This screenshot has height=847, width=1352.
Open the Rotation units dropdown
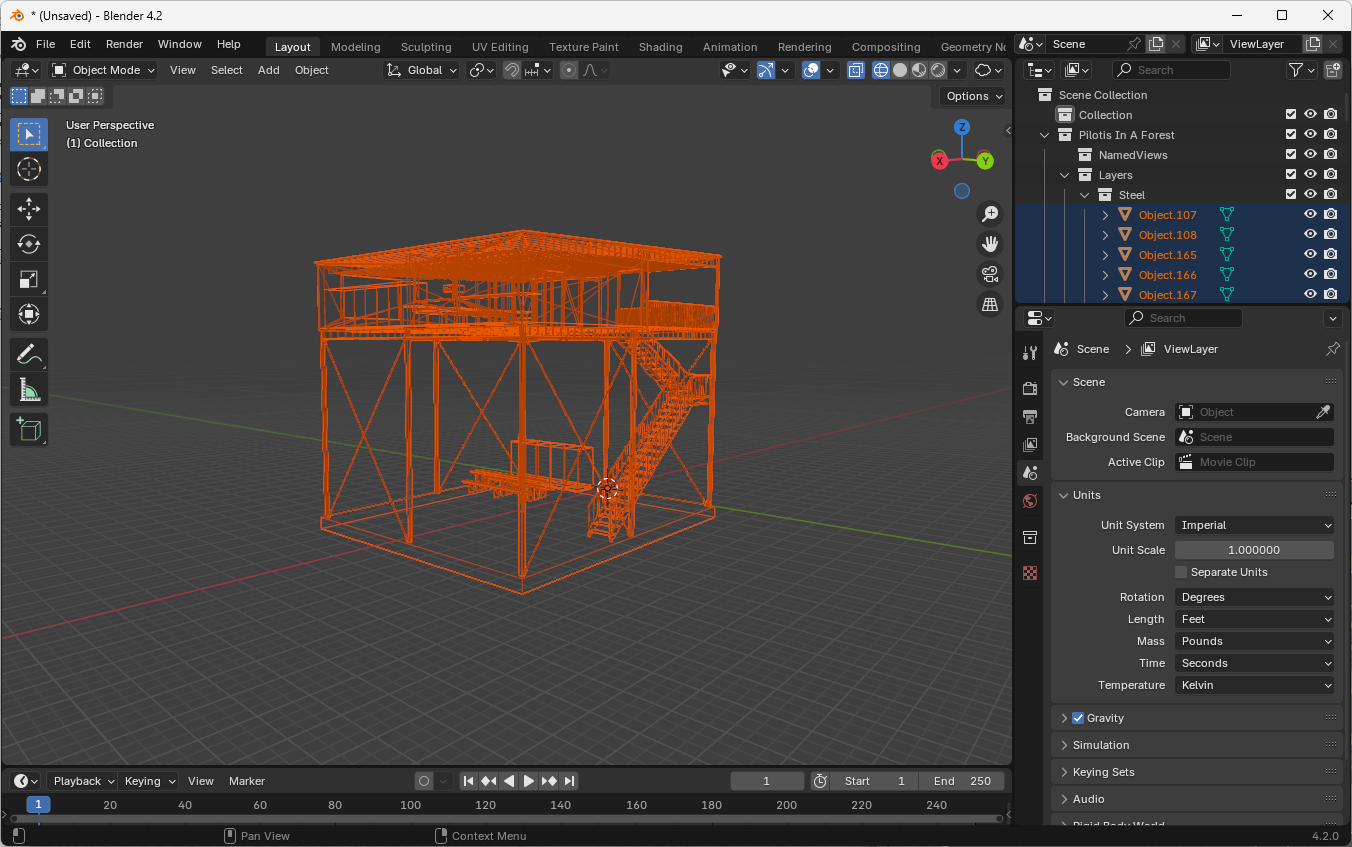[1254, 597]
